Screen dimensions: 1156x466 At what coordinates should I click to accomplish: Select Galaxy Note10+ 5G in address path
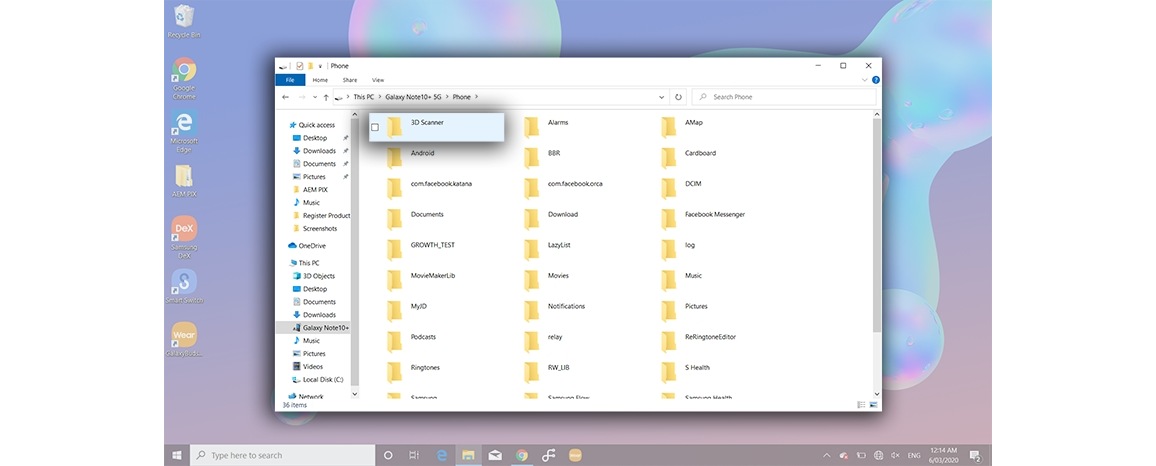point(414,97)
